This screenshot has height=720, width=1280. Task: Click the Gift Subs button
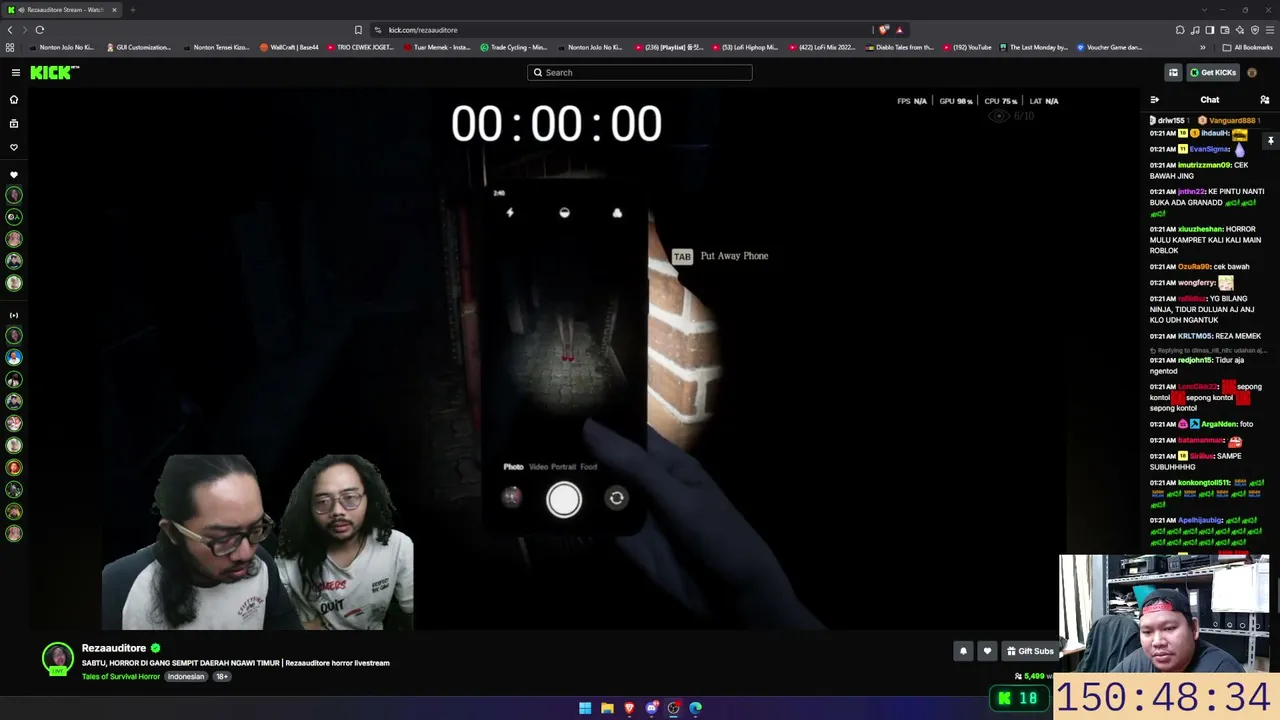point(1030,651)
